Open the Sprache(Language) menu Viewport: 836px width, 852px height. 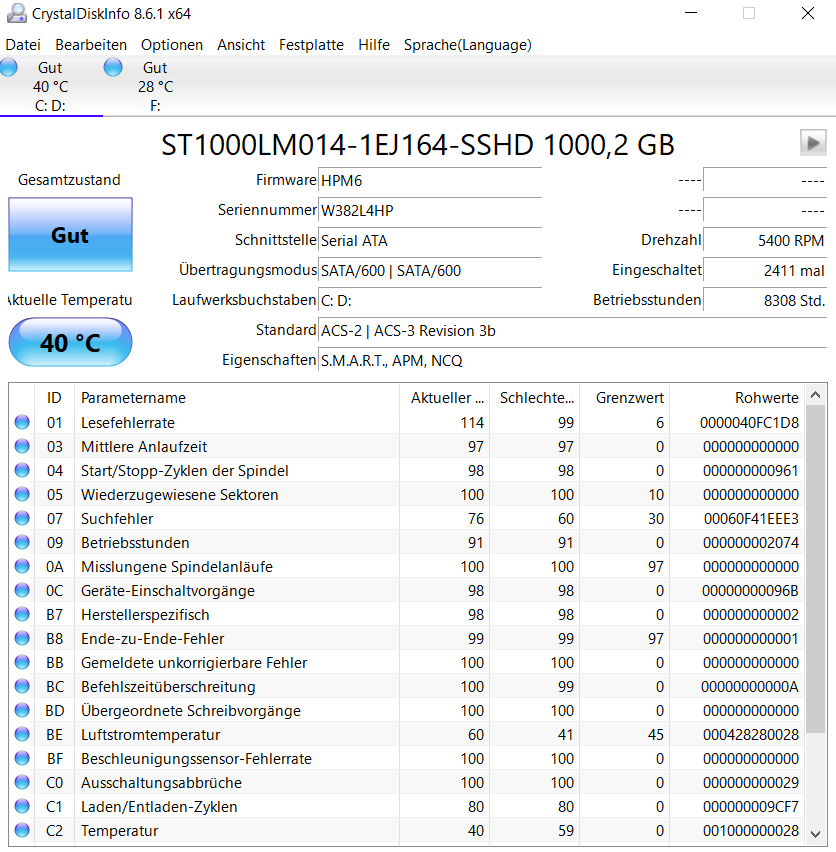(467, 45)
